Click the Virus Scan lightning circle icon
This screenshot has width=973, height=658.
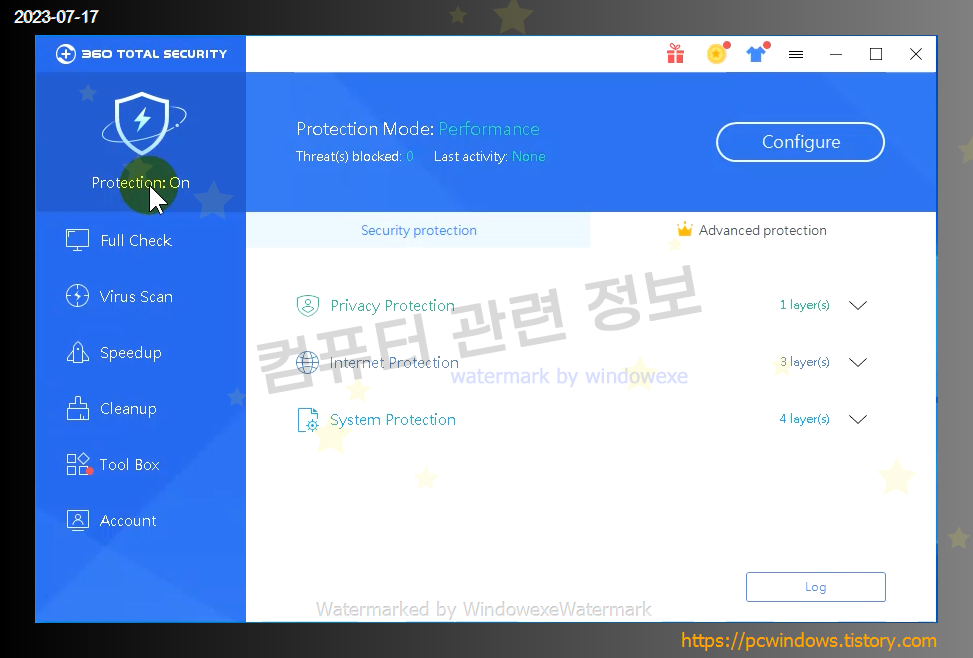[x=78, y=295]
